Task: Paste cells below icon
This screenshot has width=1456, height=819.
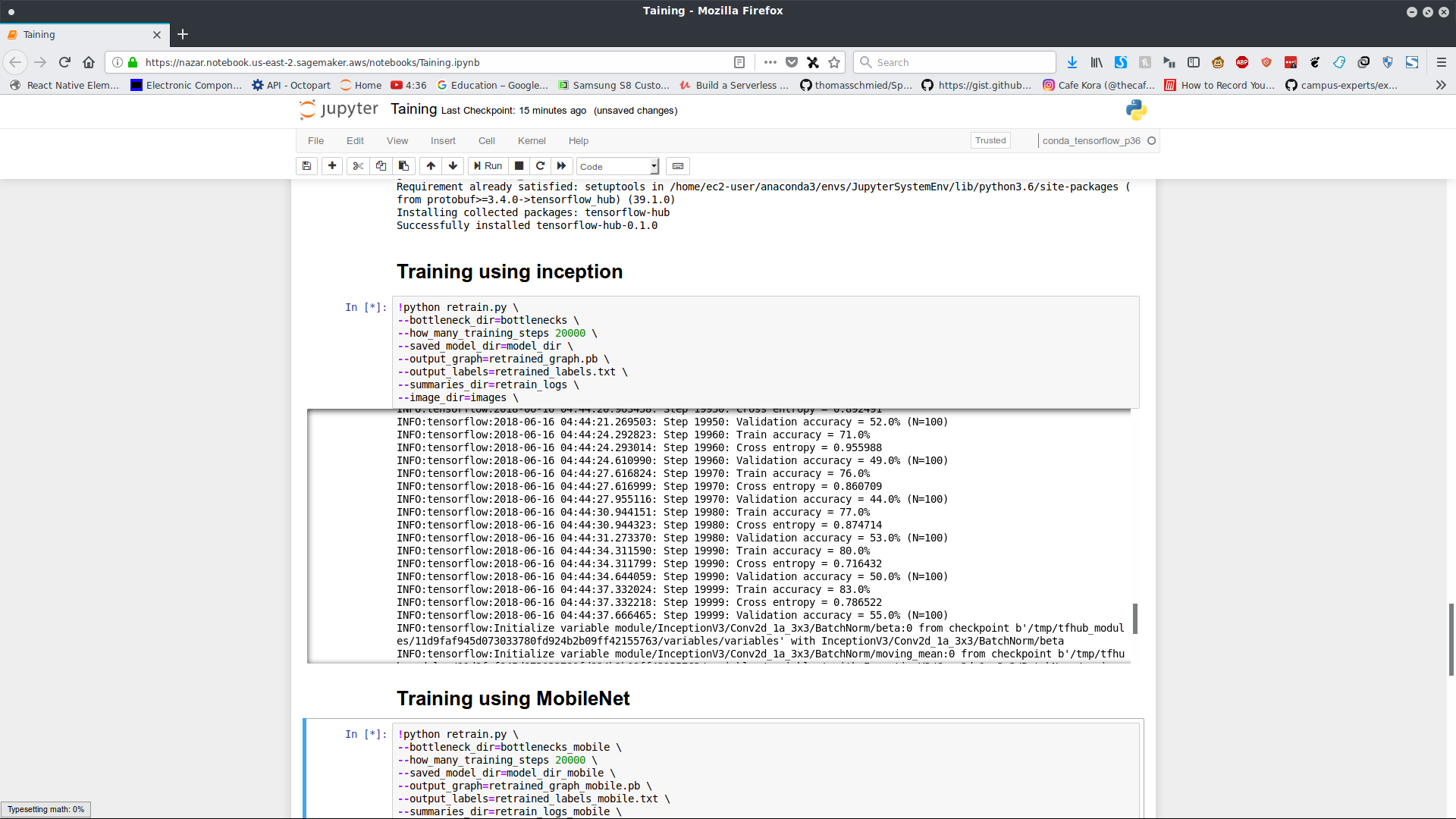Action: 403,166
